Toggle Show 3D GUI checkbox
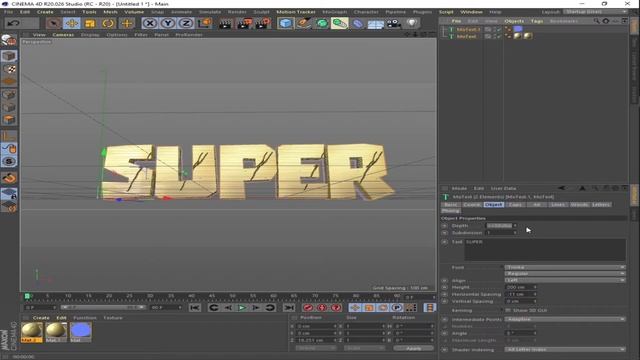 [509, 310]
